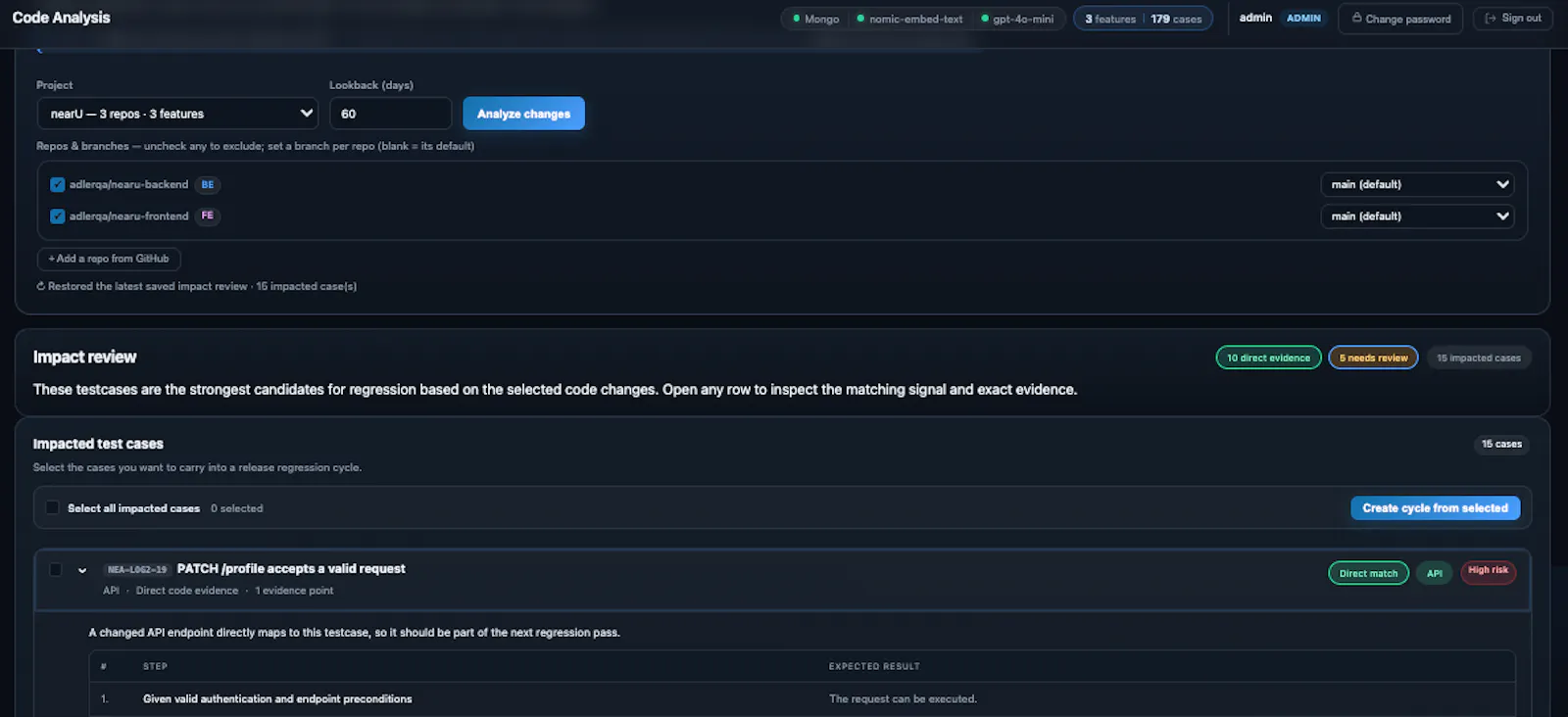Screen dimensions: 1568x717
Task: Click the restore icon before Restored text
Action: [41, 286]
